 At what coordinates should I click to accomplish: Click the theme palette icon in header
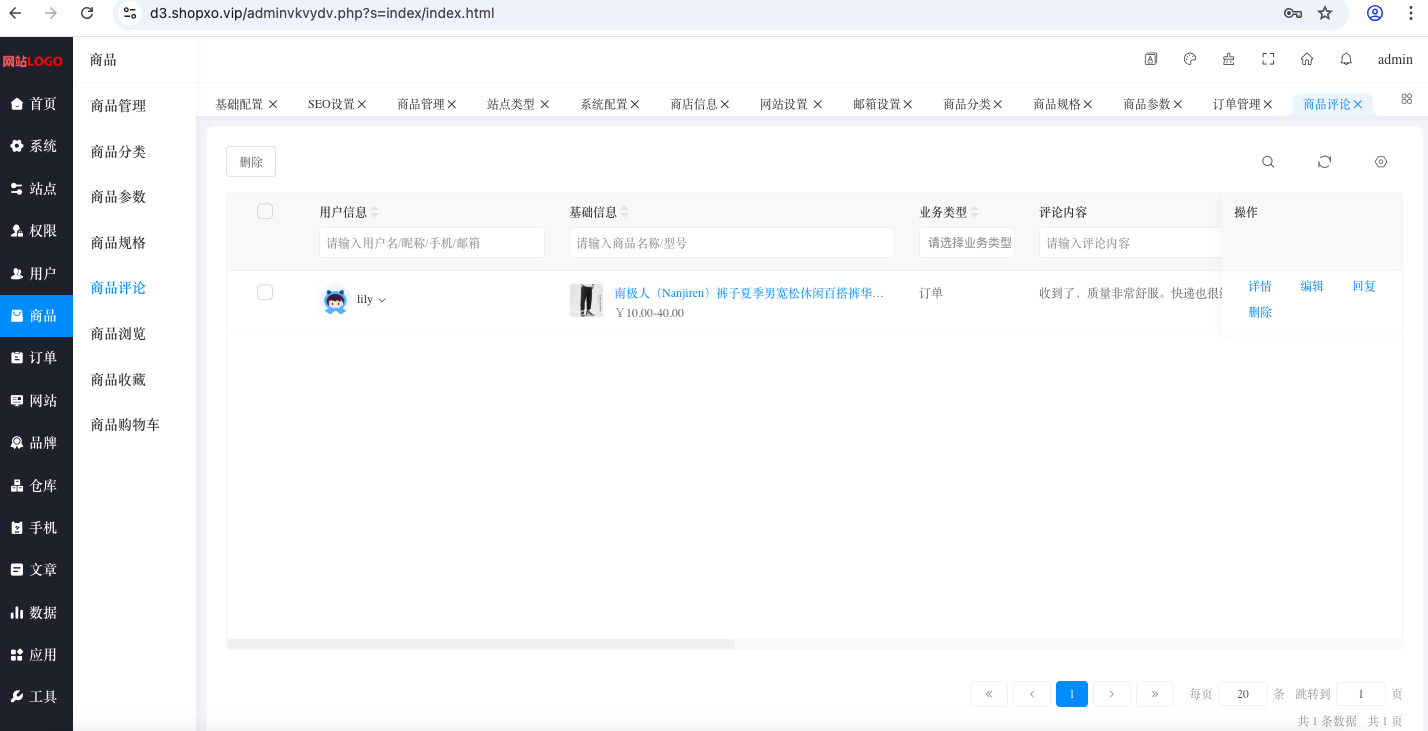(x=1190, y=59)
